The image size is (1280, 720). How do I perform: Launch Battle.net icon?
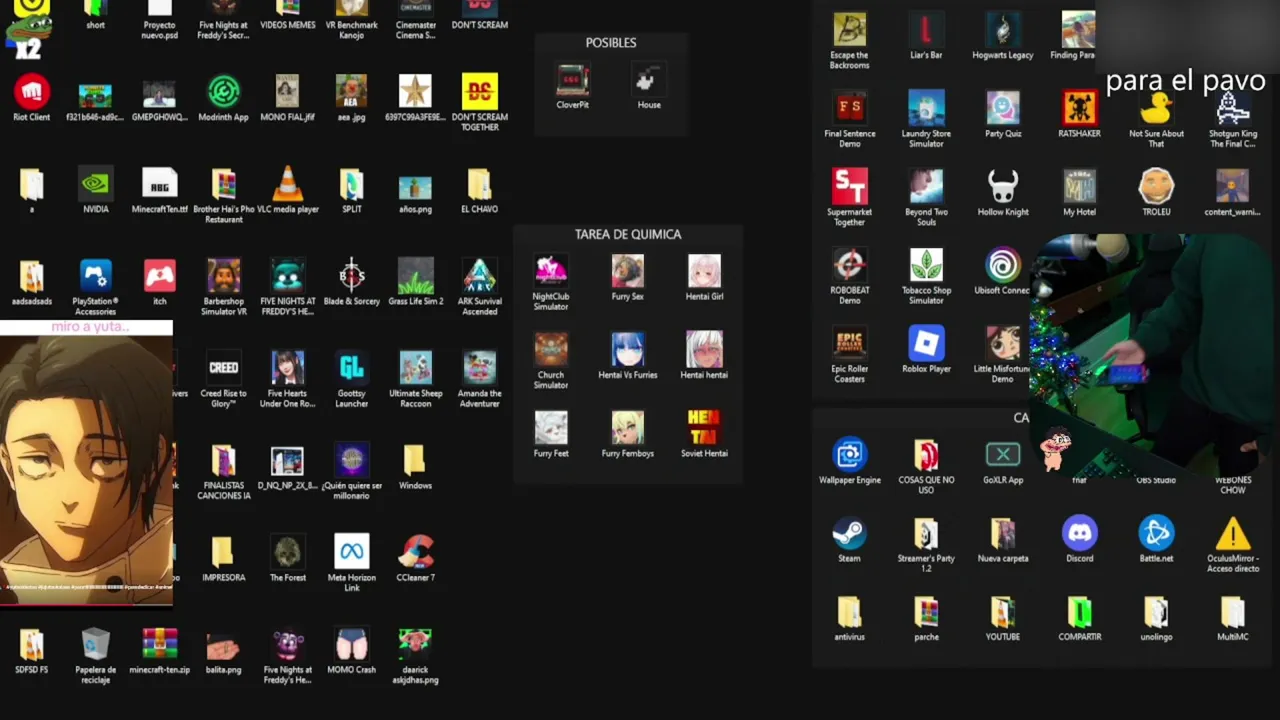coord(1156,533)
